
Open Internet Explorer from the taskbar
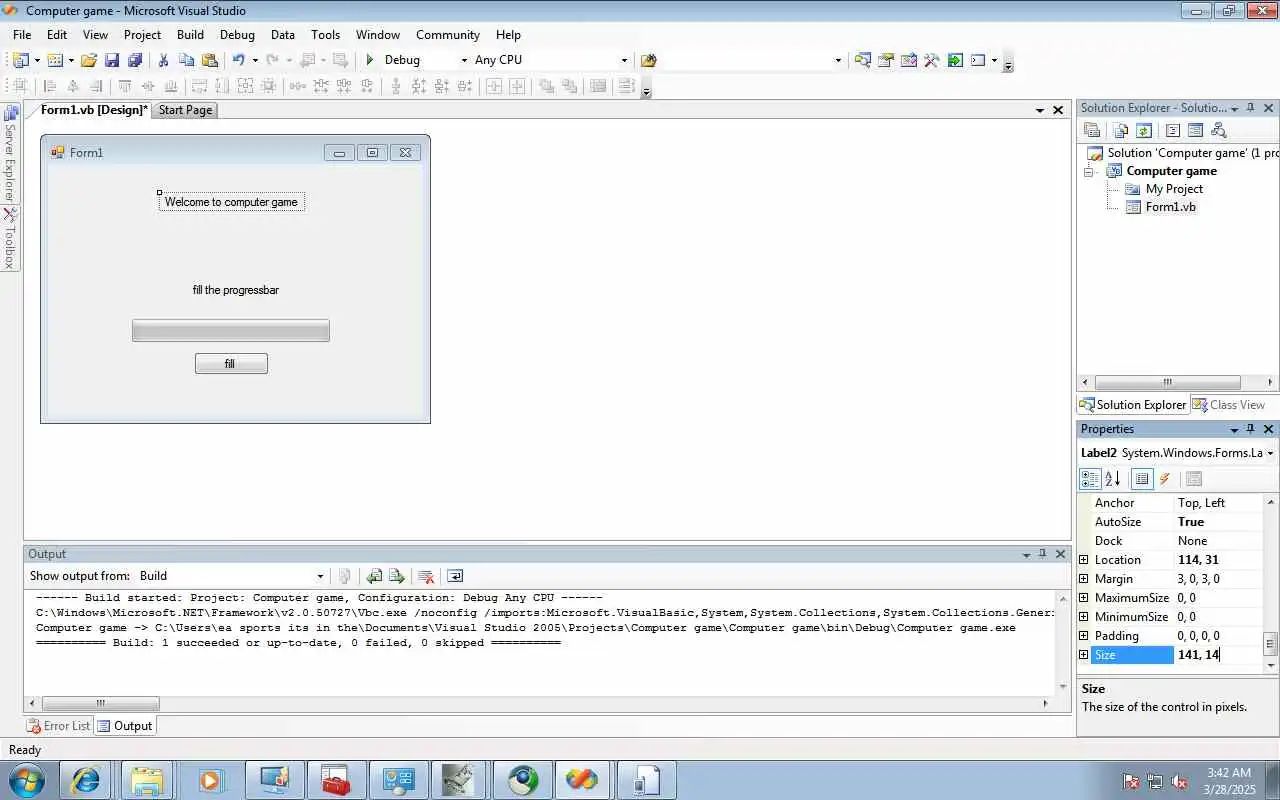[x=86, y=780]
